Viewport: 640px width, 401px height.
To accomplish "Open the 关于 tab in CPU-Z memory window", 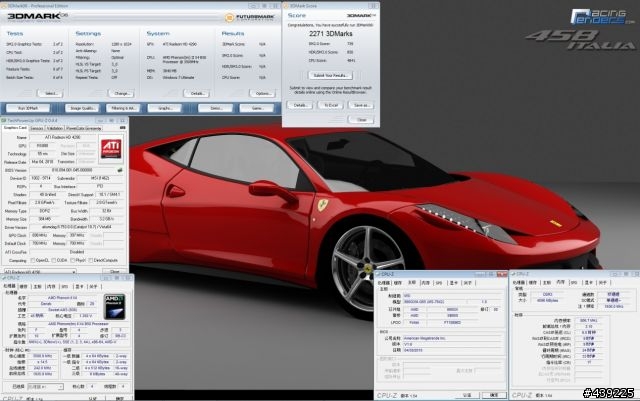I will (602, 283).
